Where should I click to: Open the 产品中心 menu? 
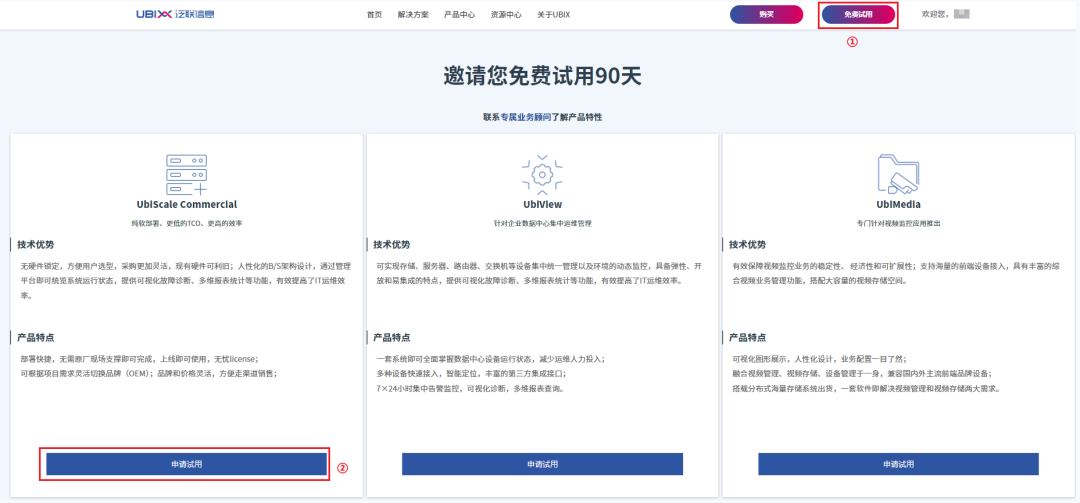[459, 14]
